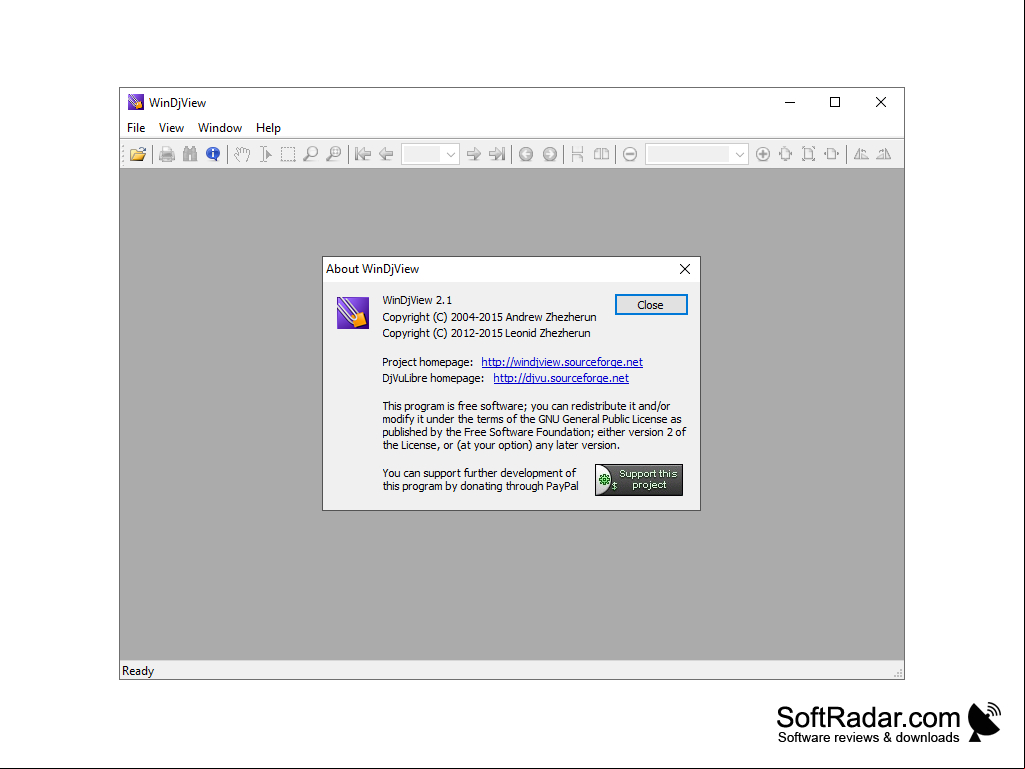This screenshot has width=1025, height=769.
Task: Click the round Back navigation button
Action: coord(526,154)
